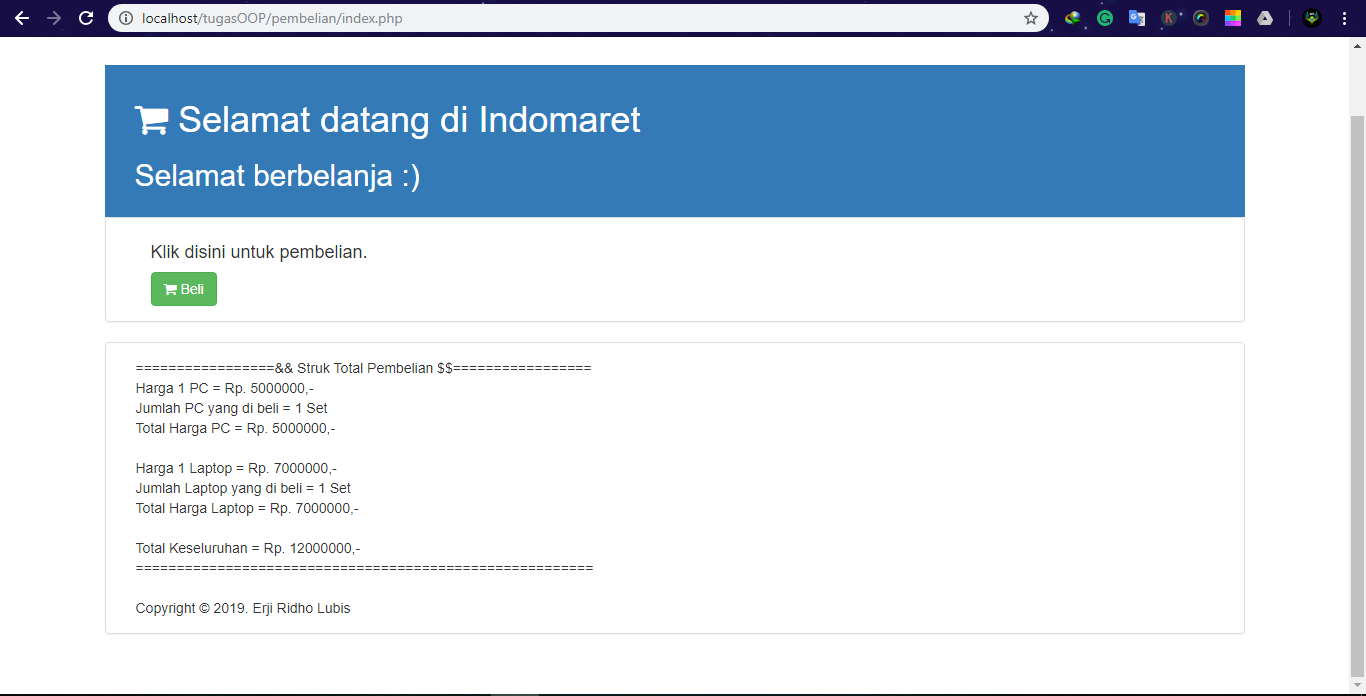Open the Grammarly extension
1366x696 pixels.
(x=1105, y=18)
